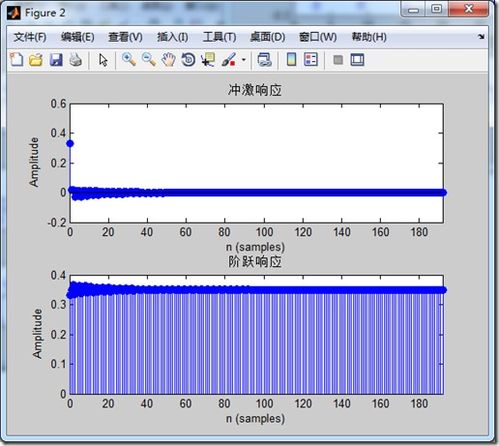Screen dimensions: 499x446
Task: Open file with the folder icon
Action: [x=36, y=60]
